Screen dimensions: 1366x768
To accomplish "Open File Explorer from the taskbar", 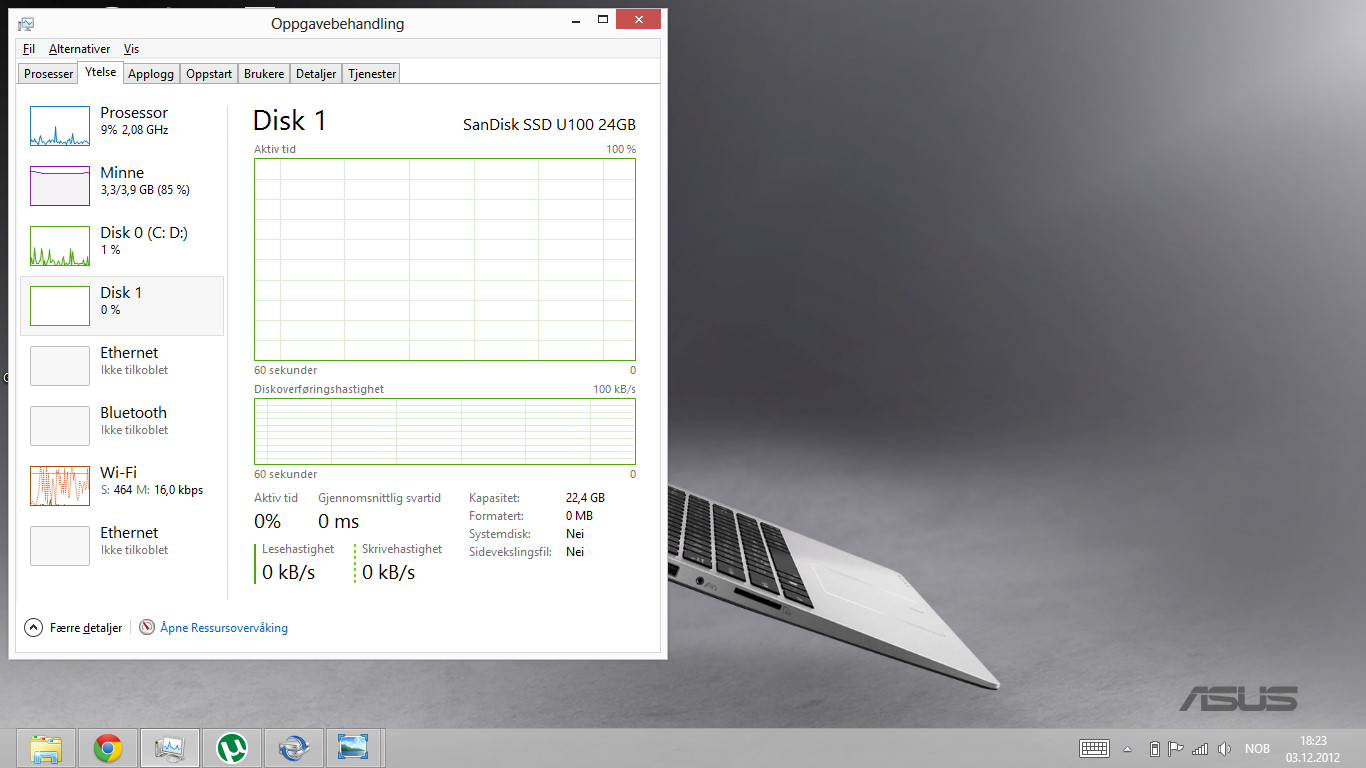I will pos(46,748).
